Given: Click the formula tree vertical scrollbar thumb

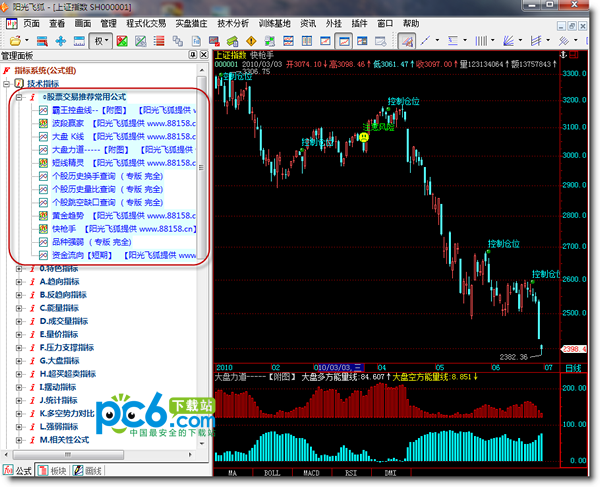Looking at the screenshot, I should click(202, 168).
